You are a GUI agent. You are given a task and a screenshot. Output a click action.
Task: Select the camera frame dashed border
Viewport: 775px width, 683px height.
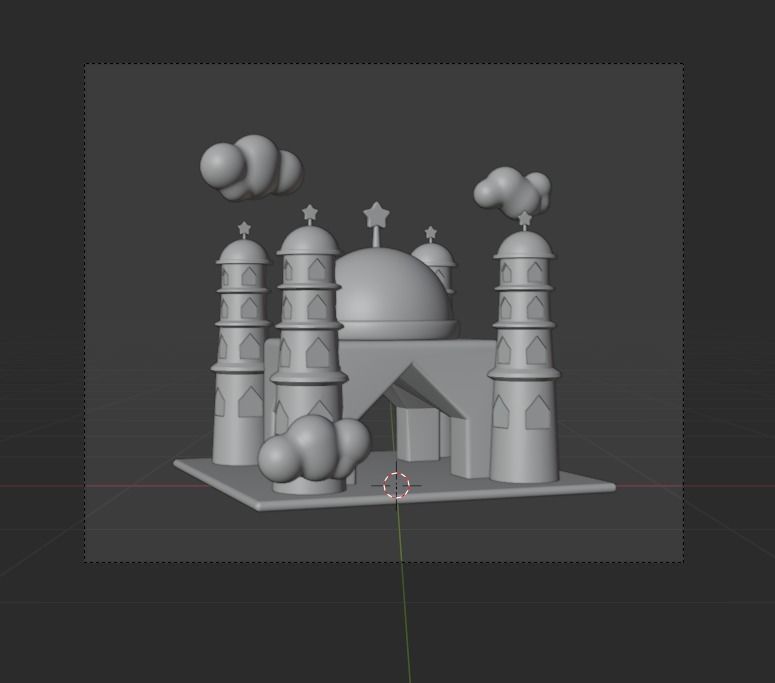tap(384, 312)
